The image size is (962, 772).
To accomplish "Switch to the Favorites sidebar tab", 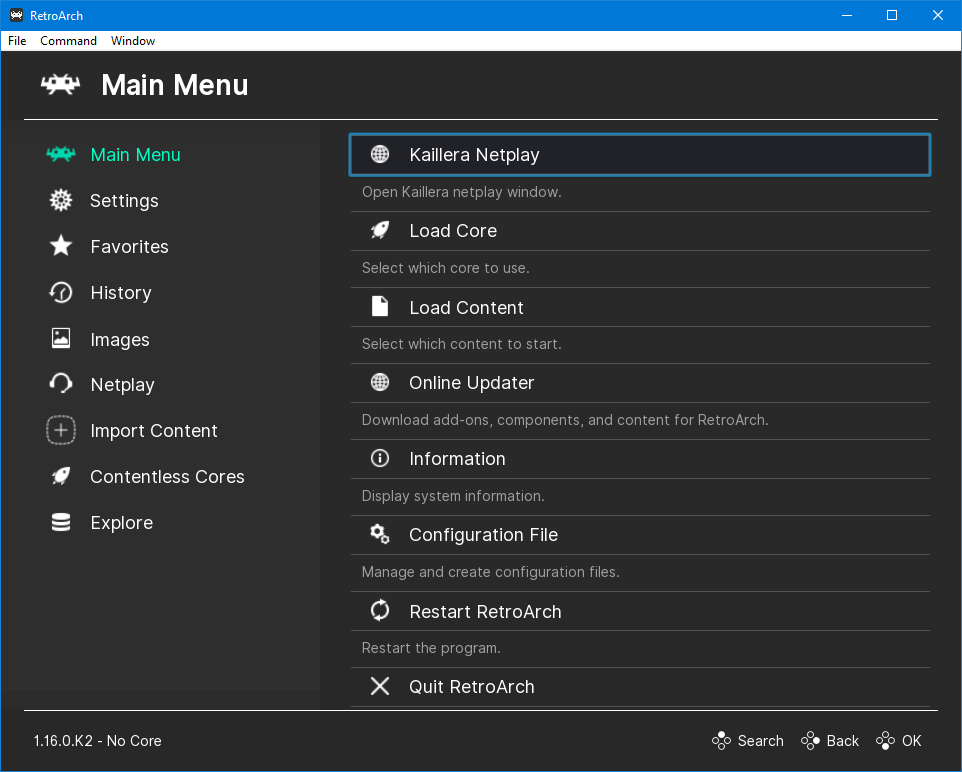I will pos(129,247).
